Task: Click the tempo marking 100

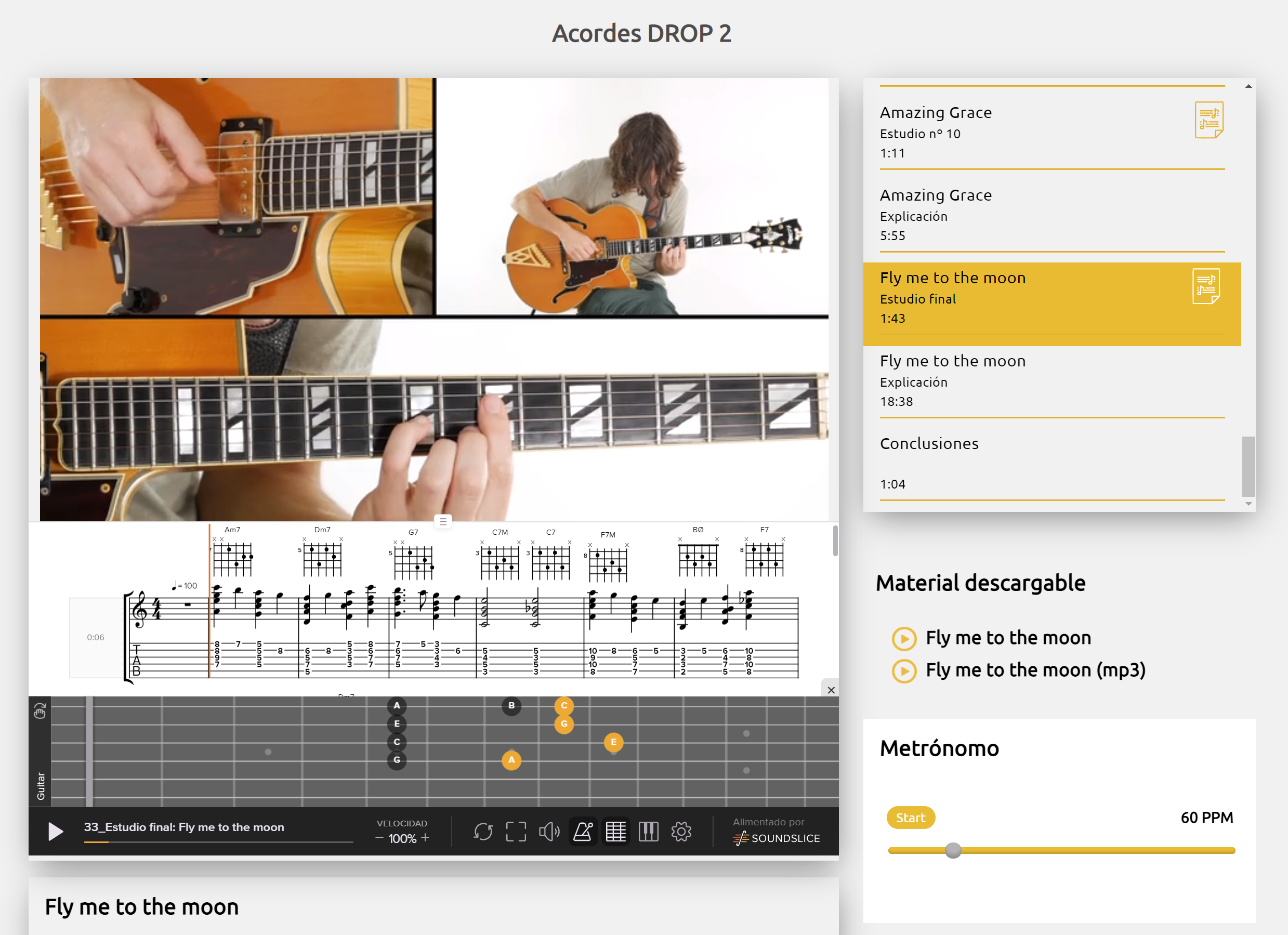Action: pos(185,585)
